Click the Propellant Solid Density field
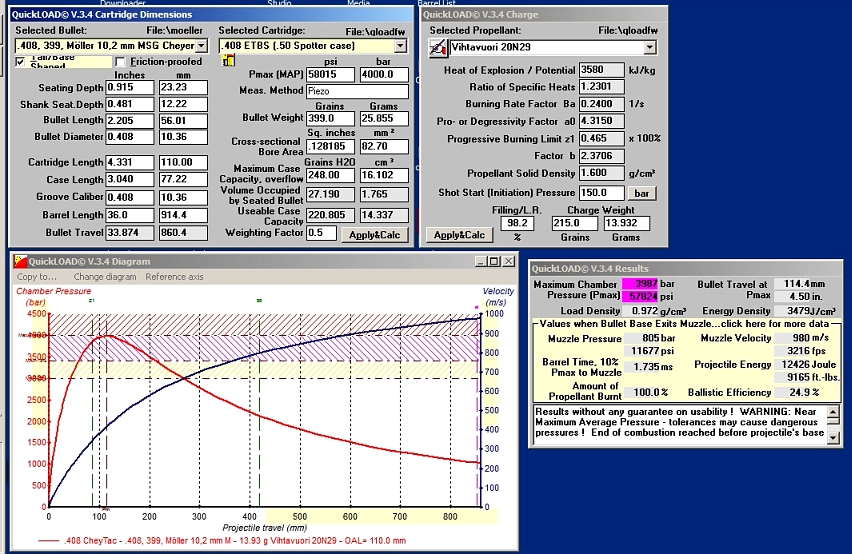The width and height of the screenshot is (852, 554). tap(602, 173)
